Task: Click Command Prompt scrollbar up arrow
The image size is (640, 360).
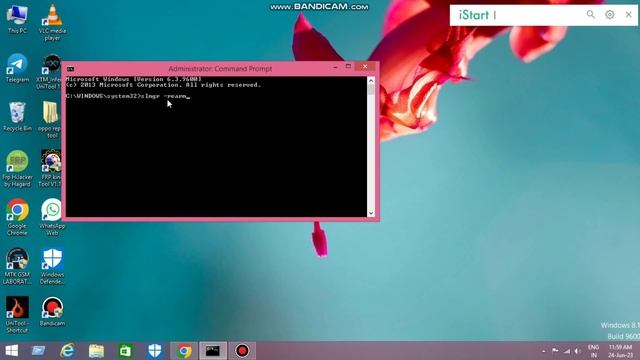Action: (x=371, y=81)
